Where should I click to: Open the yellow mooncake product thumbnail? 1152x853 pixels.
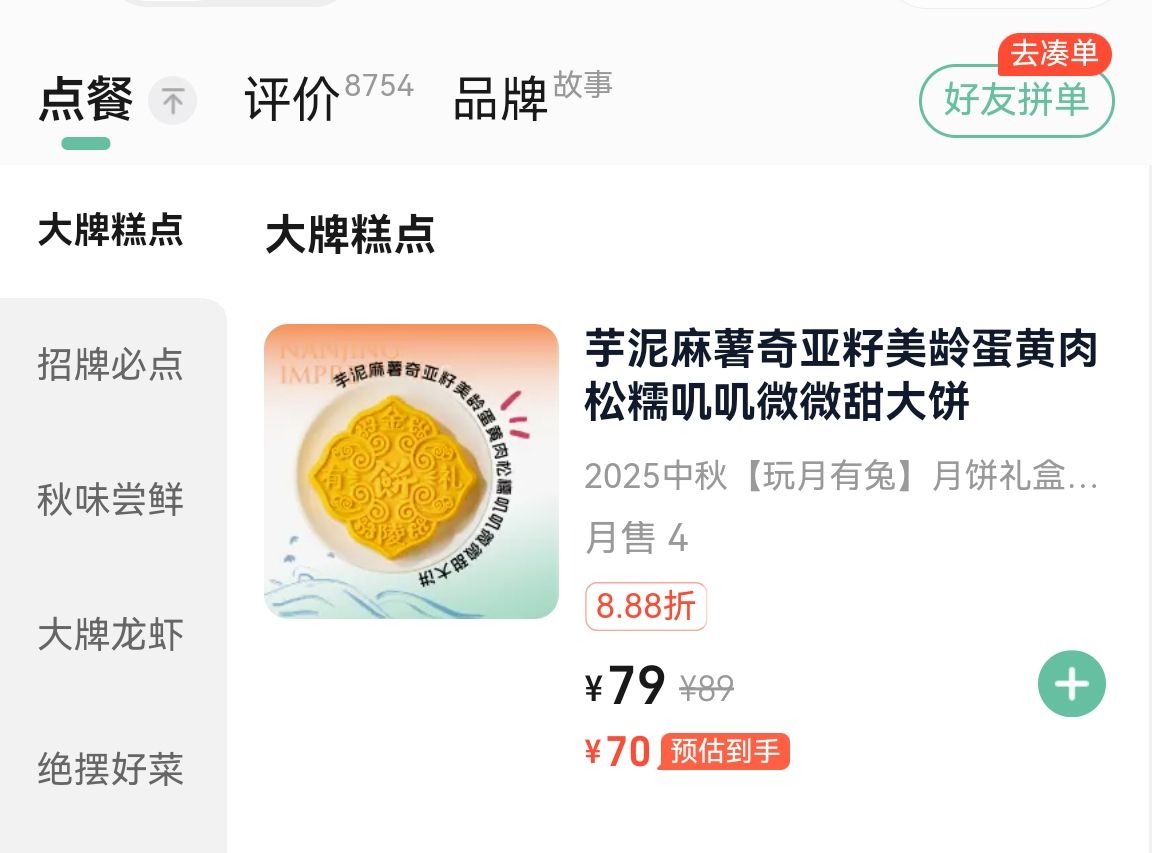411,471
